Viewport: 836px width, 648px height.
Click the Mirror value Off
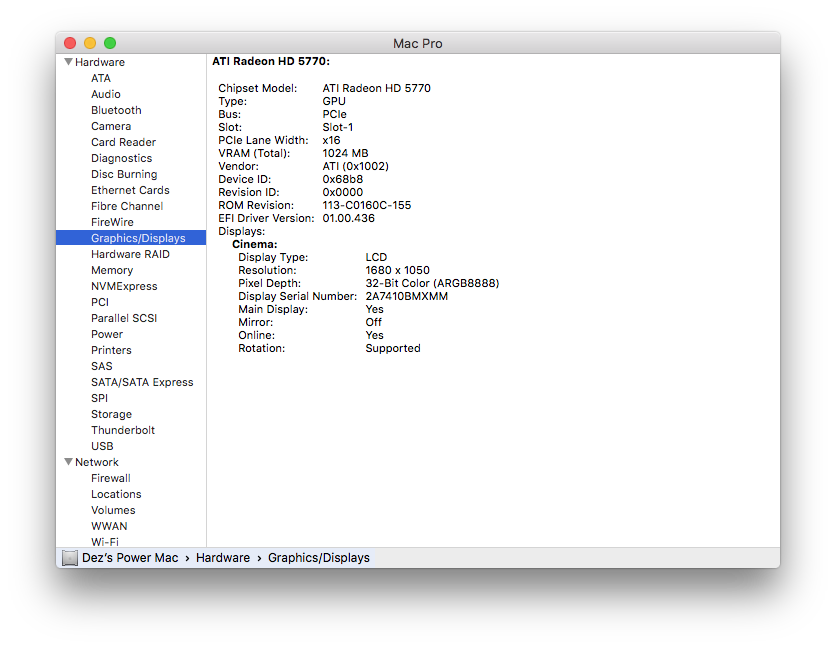(373, 322)
